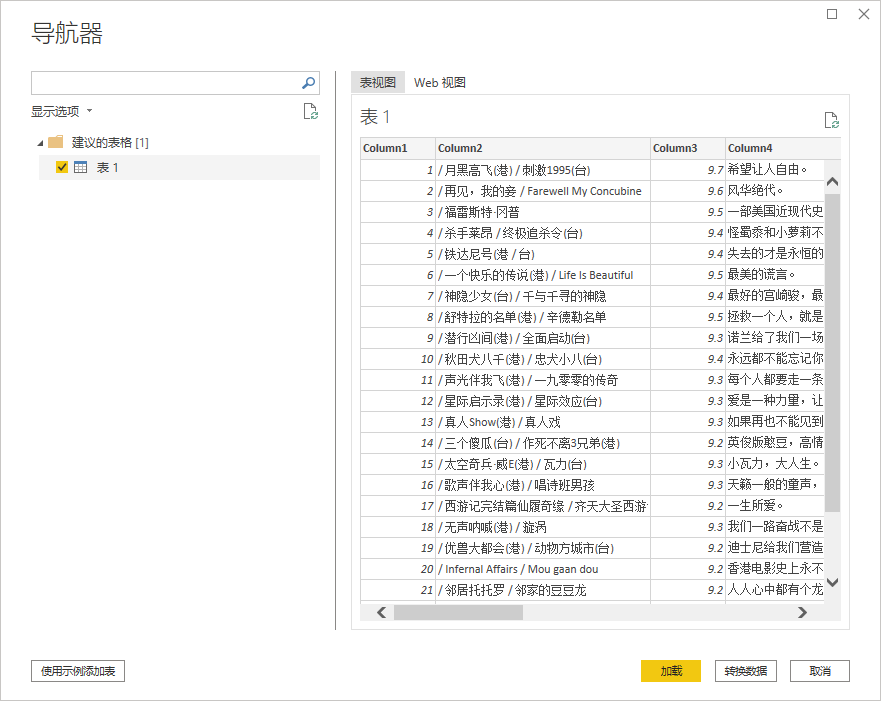
Task: Click the 取消 button
Action: [819, 671]
